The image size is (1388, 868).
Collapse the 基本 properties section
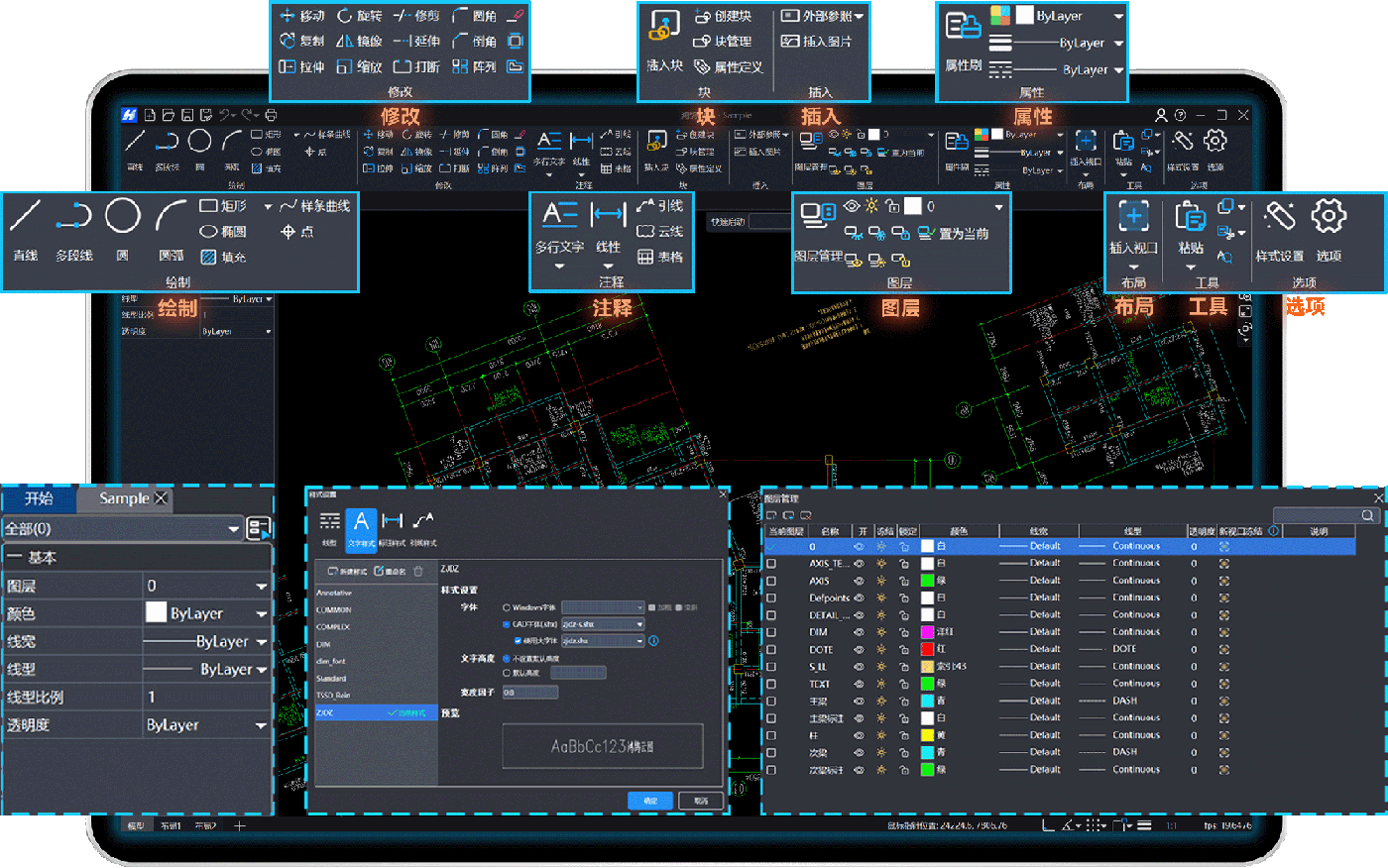[x=14, y=558]
